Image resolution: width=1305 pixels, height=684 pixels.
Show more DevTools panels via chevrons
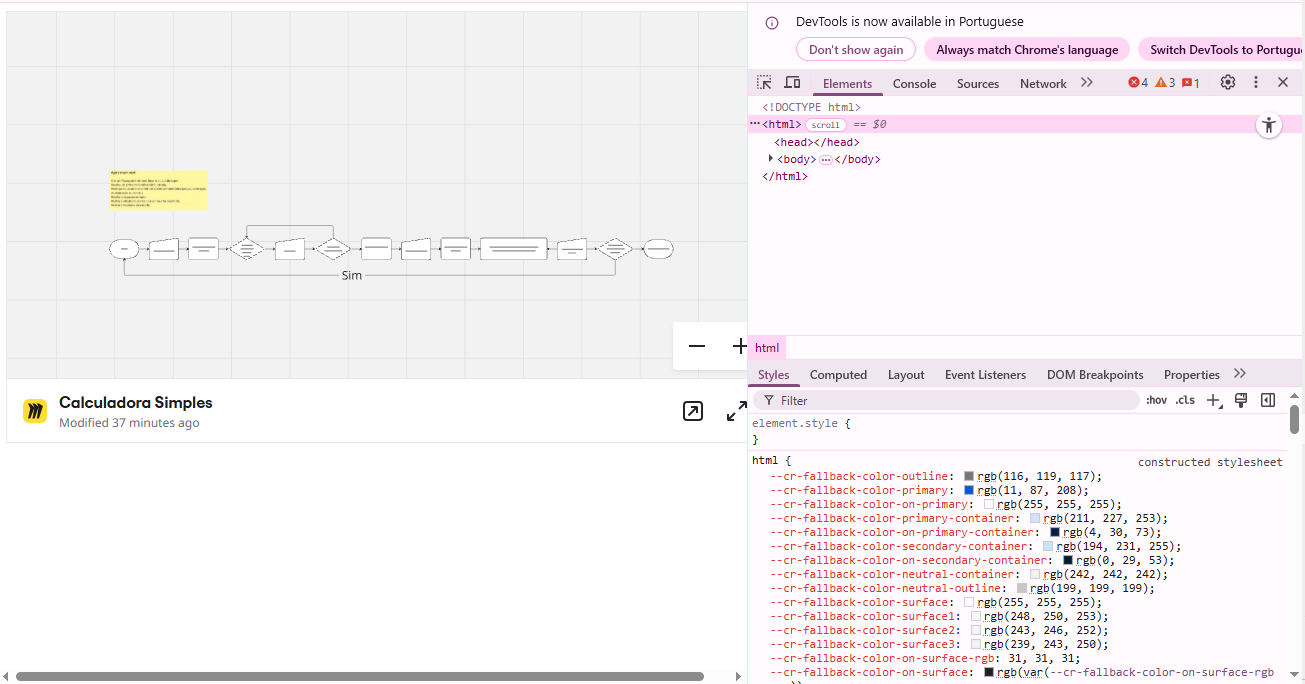pos(1087,83)
